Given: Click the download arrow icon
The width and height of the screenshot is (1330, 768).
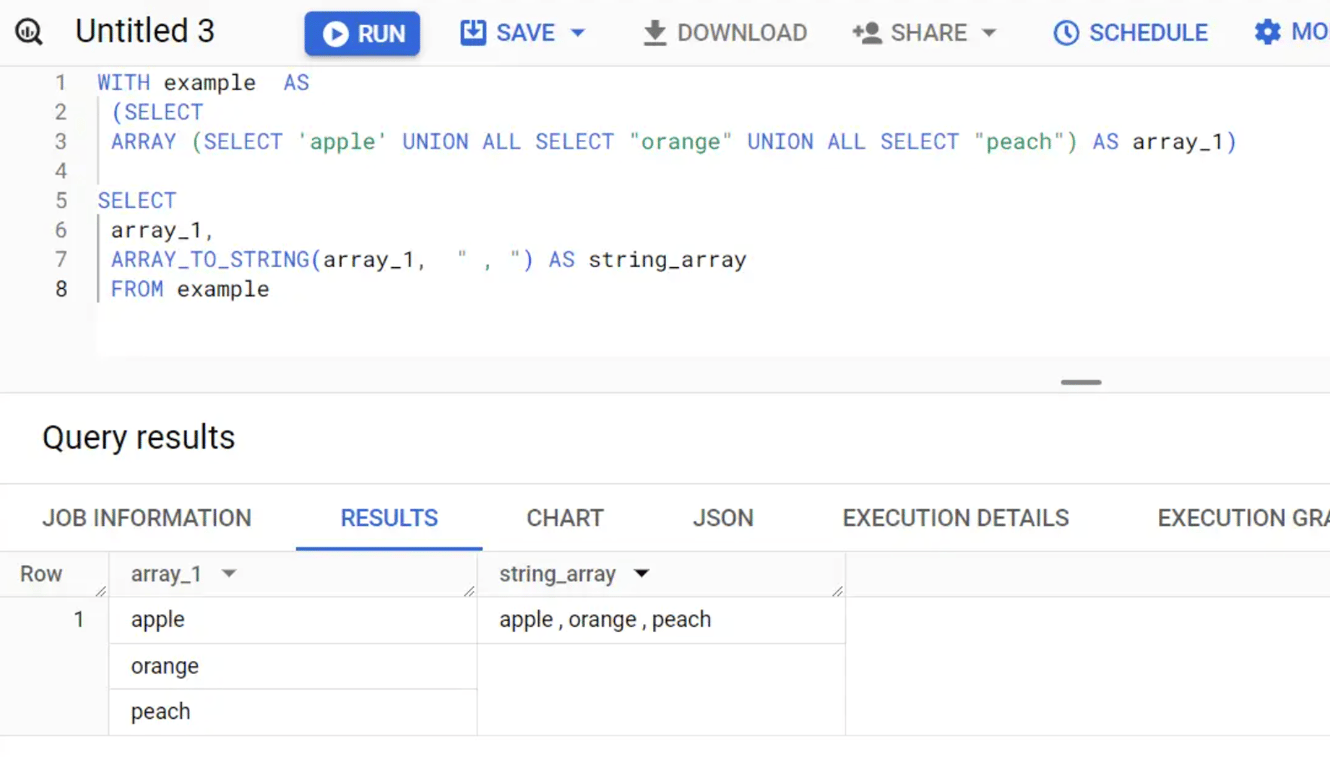Looking at the screenshot, I should pyautogui.click(x=655, y=33).
